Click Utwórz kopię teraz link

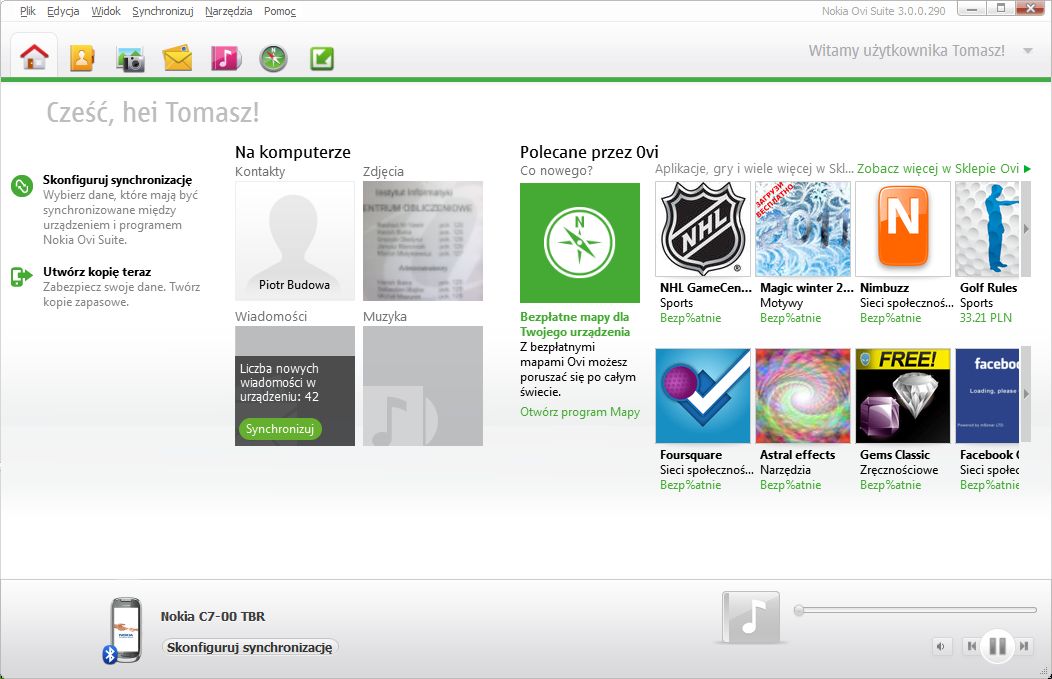97,272
